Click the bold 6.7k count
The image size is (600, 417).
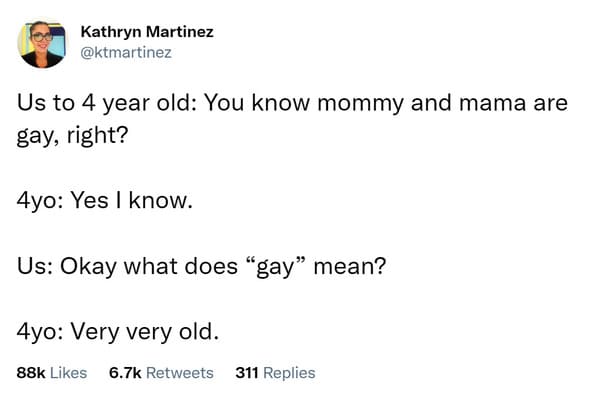click(123, 373)
